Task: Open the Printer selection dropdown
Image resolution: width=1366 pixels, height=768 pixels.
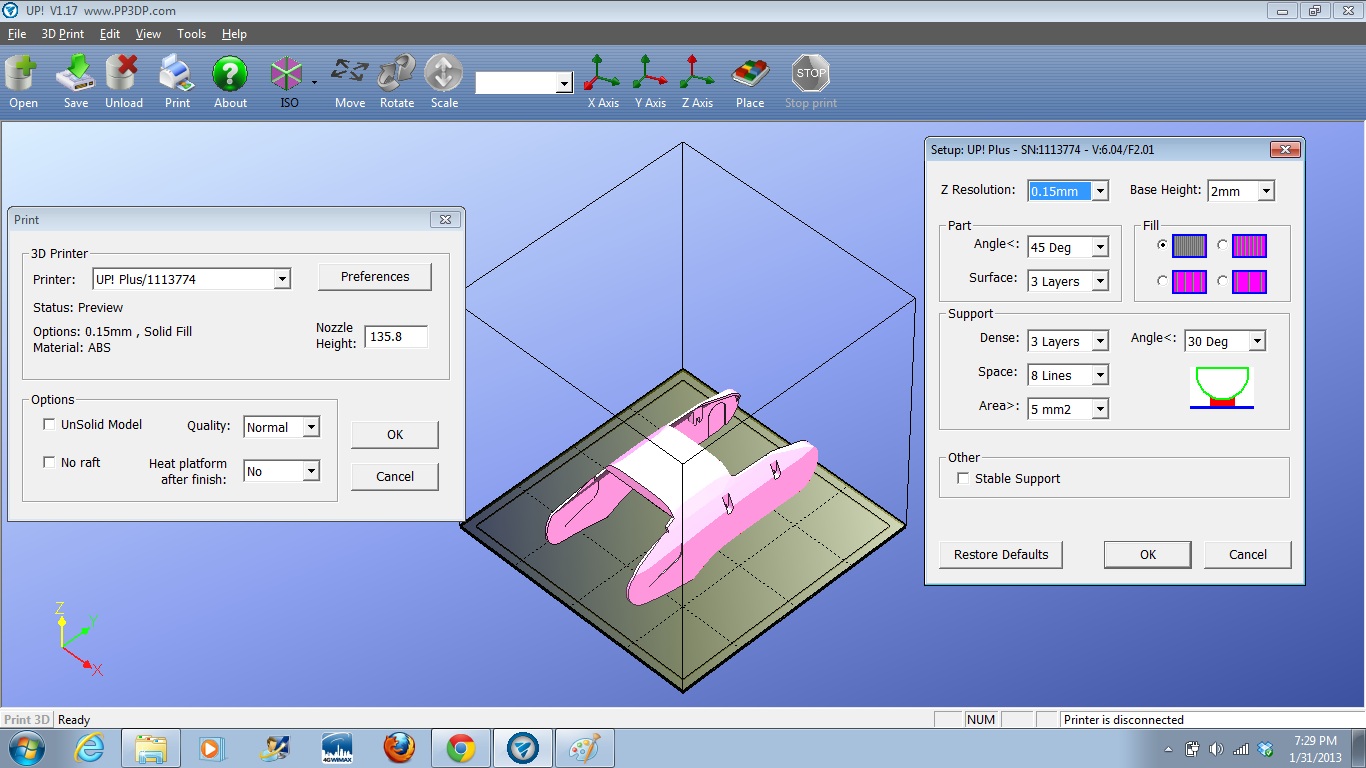Action: 282,280
